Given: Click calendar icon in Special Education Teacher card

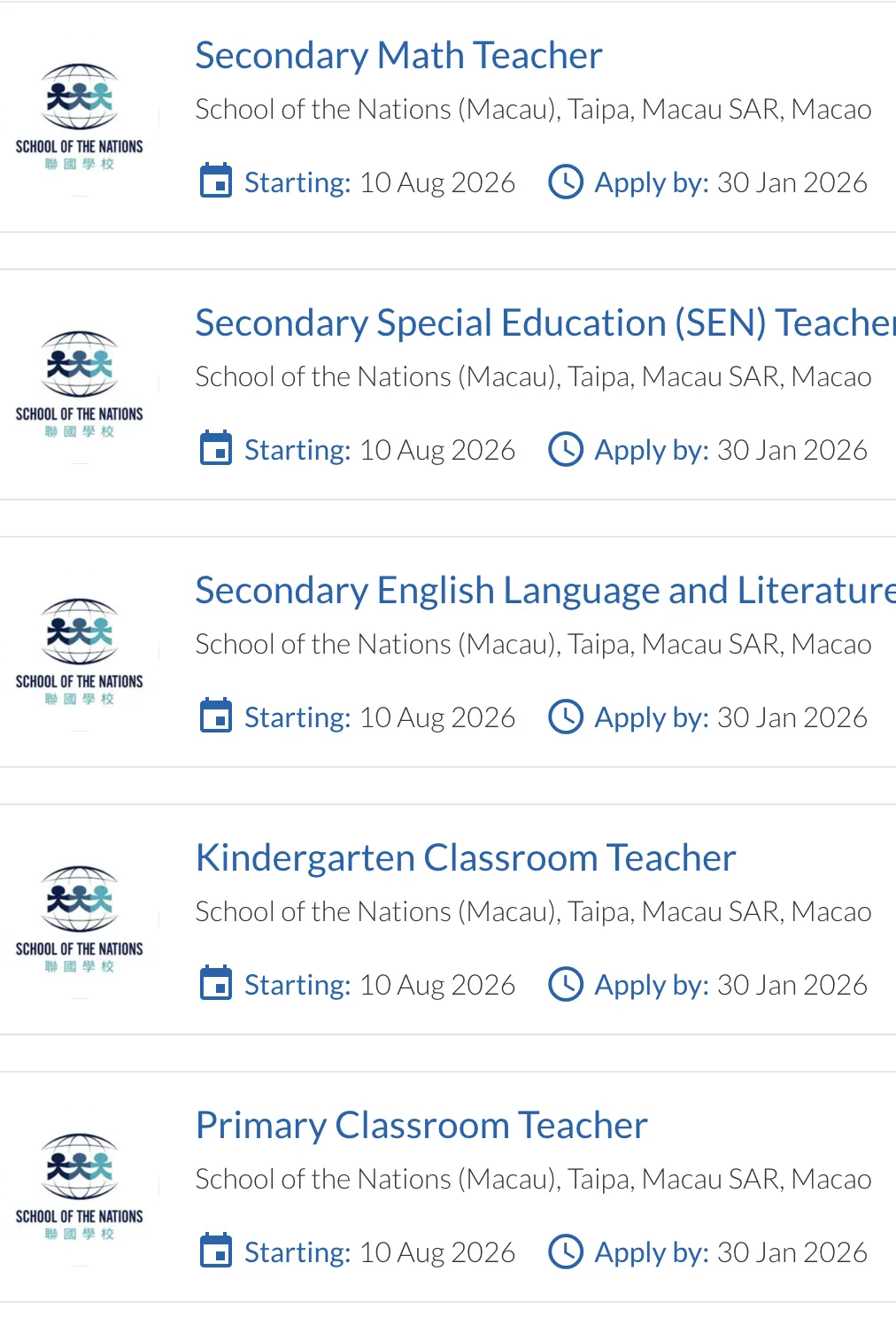Looking at the screenshot, I should [x=216, y=449].
